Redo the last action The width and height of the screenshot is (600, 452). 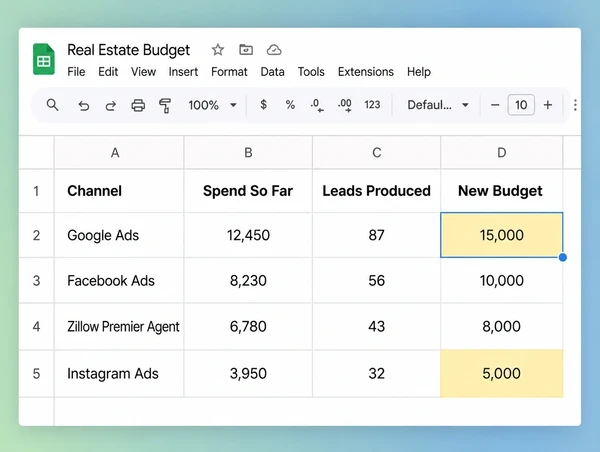[111, 105]
